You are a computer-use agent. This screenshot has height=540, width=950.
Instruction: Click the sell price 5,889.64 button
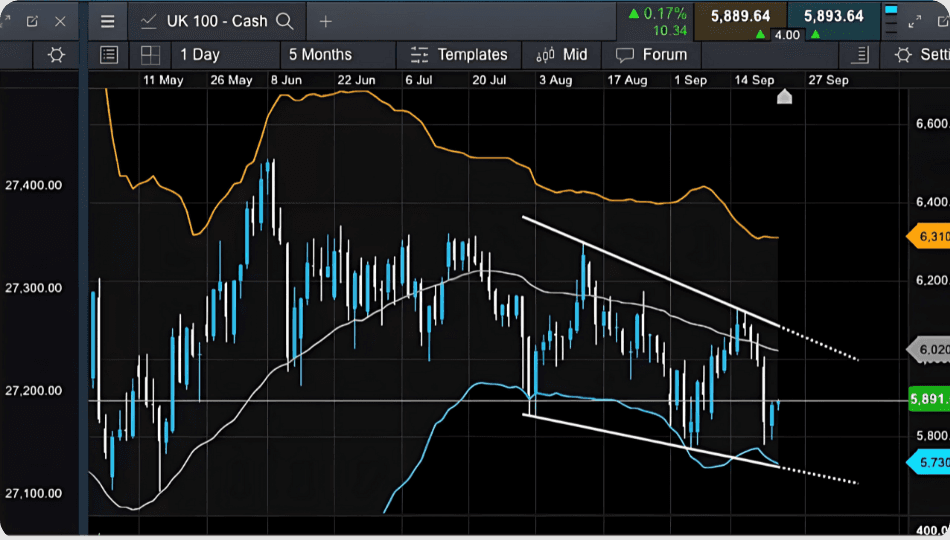[x=740, y=15]
